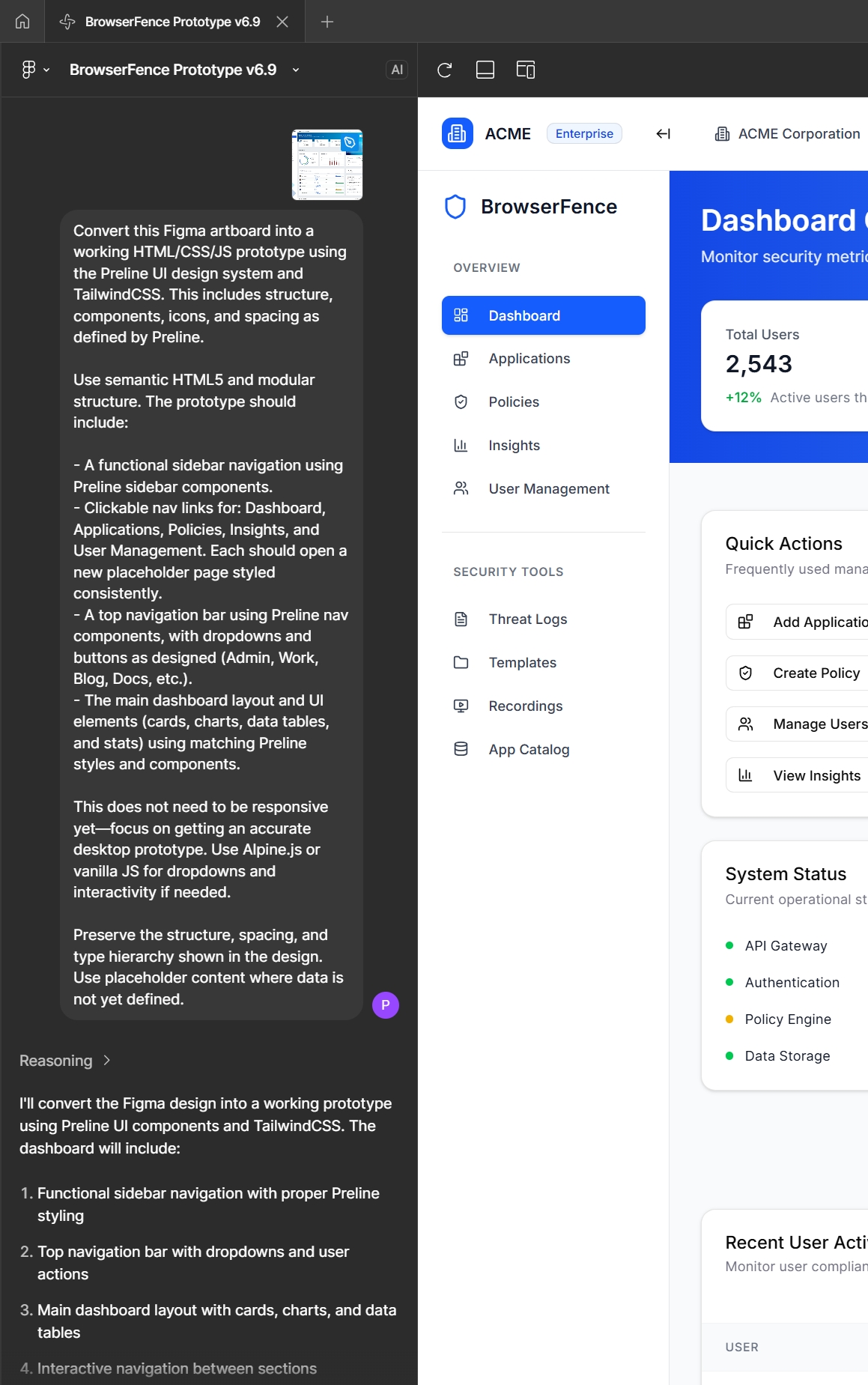868x1385 pixels.
Task: Click the App Catalog database icon
Action: pos(461,749)
